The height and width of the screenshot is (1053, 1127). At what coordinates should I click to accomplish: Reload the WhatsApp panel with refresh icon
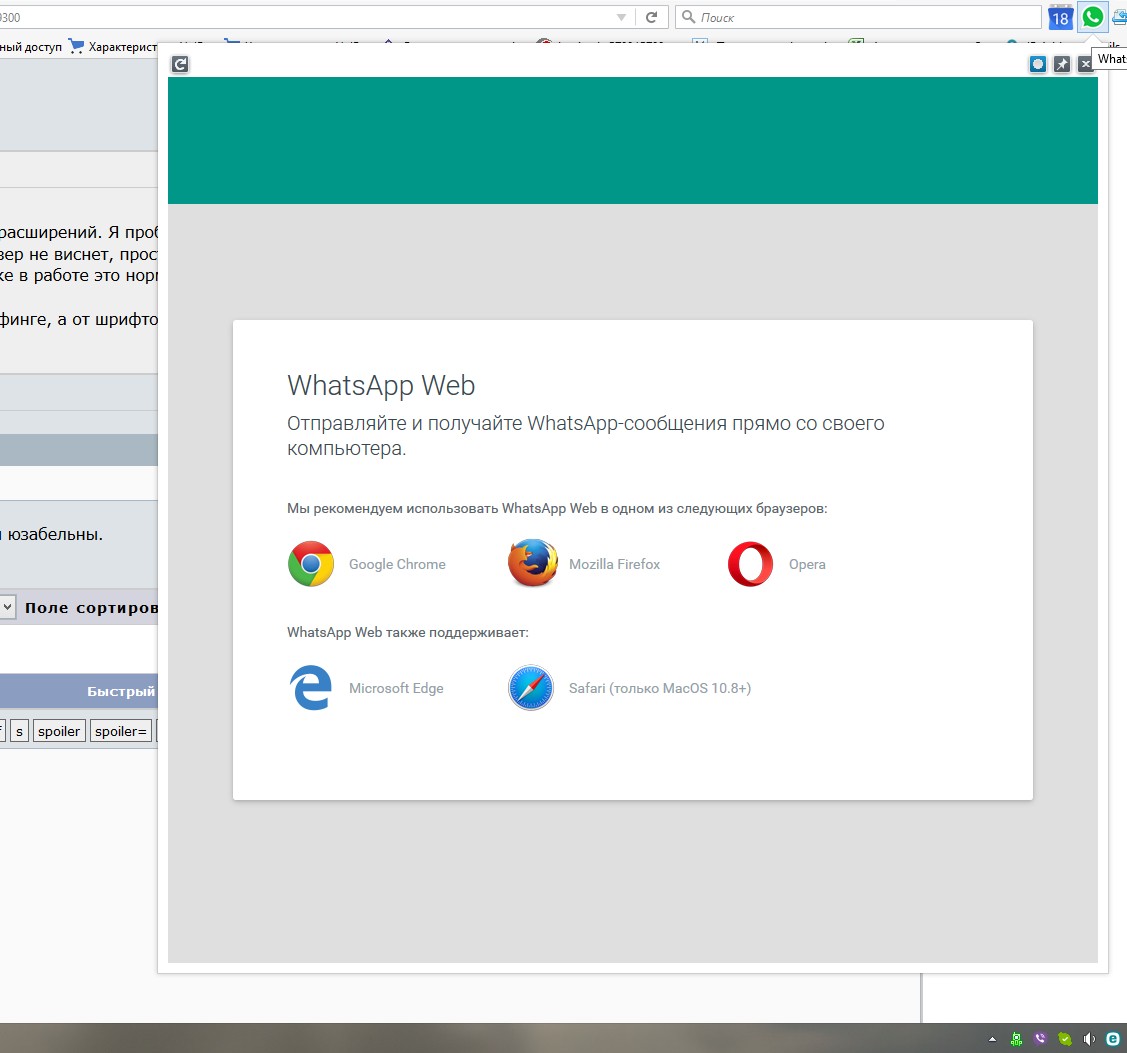pos(180,65)
